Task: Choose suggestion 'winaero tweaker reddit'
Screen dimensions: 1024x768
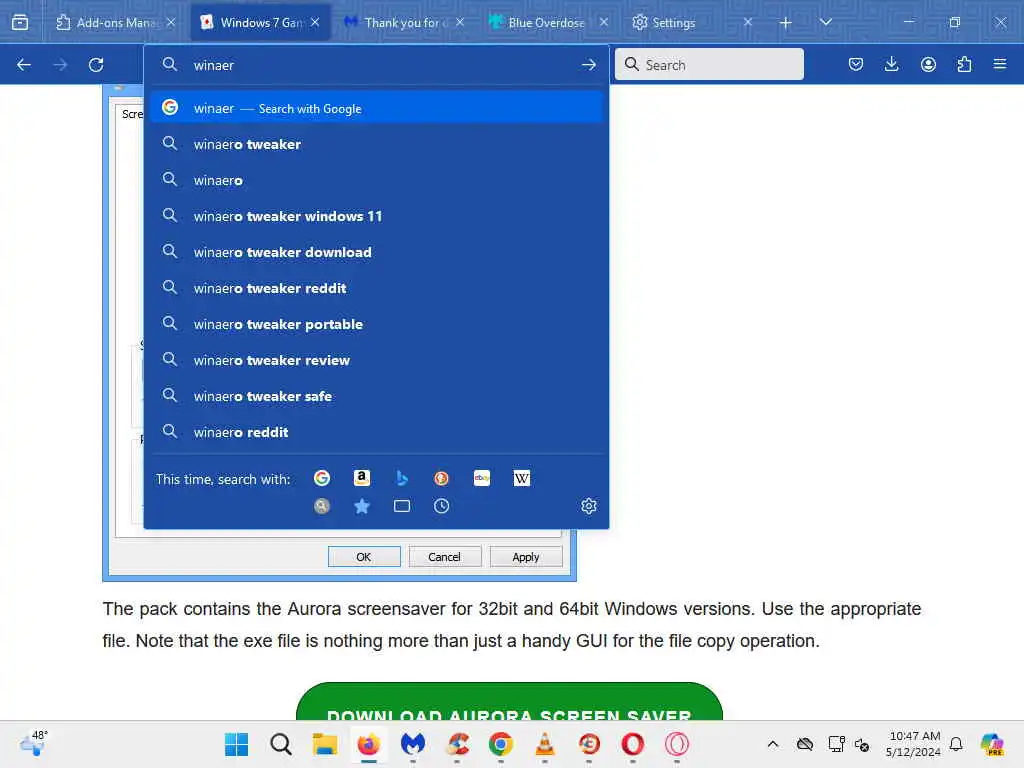Action: (x=376, y=288)
